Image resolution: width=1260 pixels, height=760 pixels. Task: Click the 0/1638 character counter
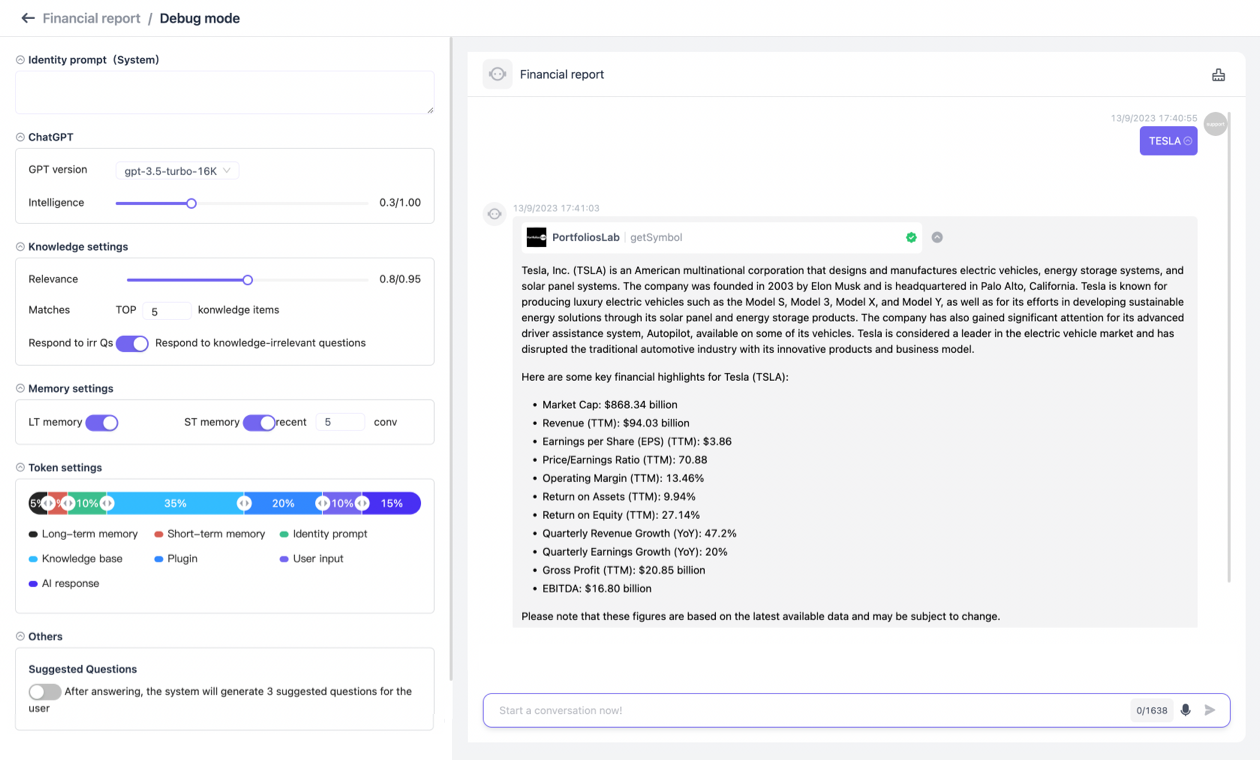tap(1152, 711)
